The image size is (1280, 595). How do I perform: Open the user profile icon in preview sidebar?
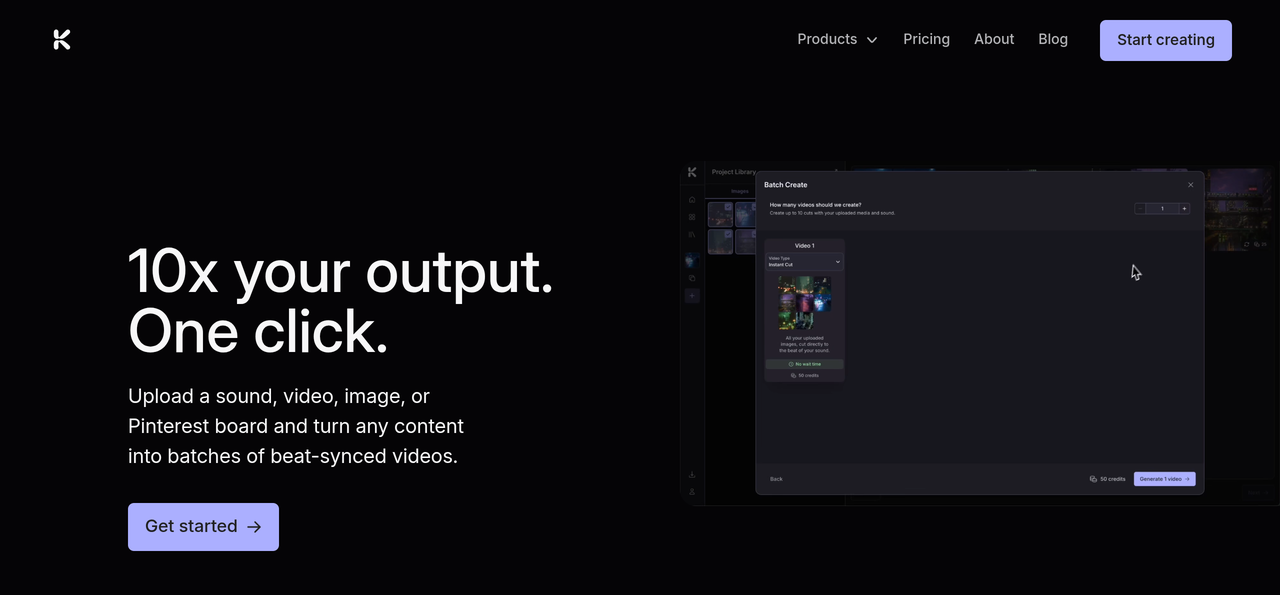pos(692,492)
